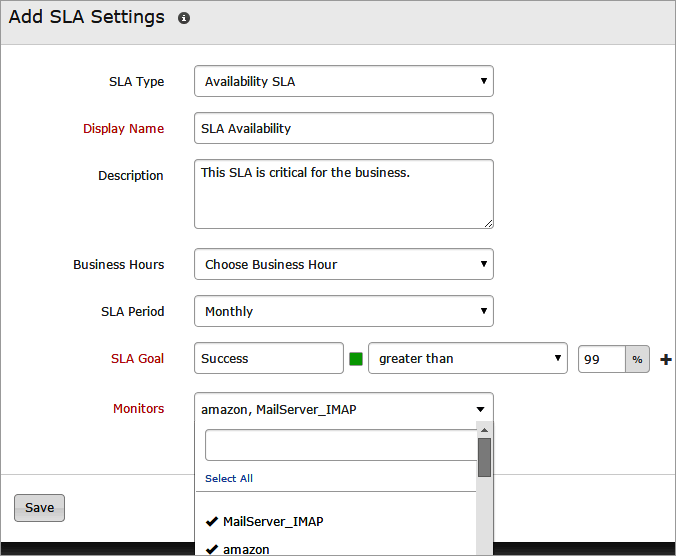Click the Description textarea resize handle
Viewport: 676px width, 556px height.
[488, 223]
